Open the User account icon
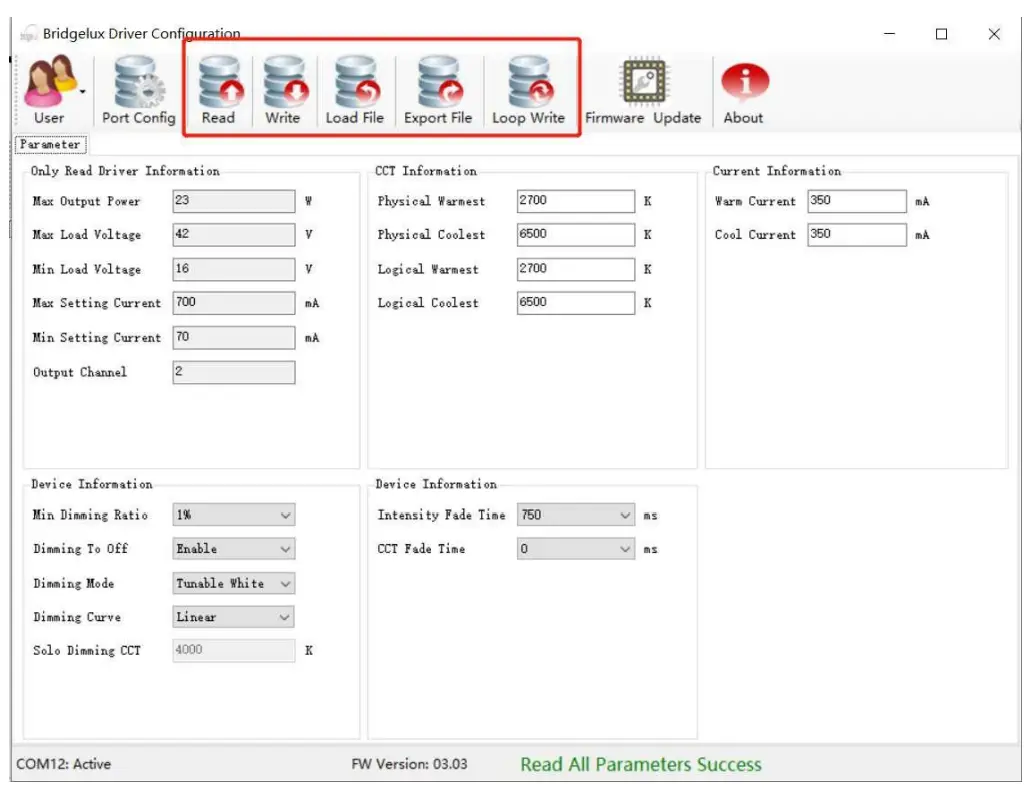 49,81
